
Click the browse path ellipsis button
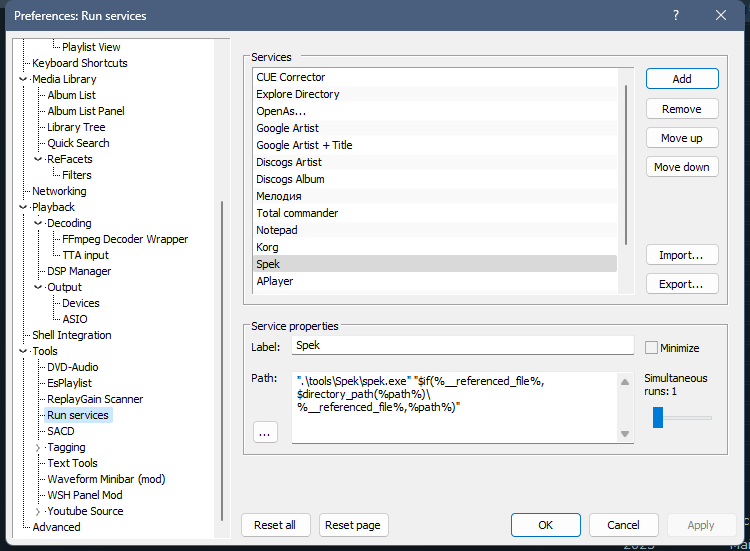265,432
